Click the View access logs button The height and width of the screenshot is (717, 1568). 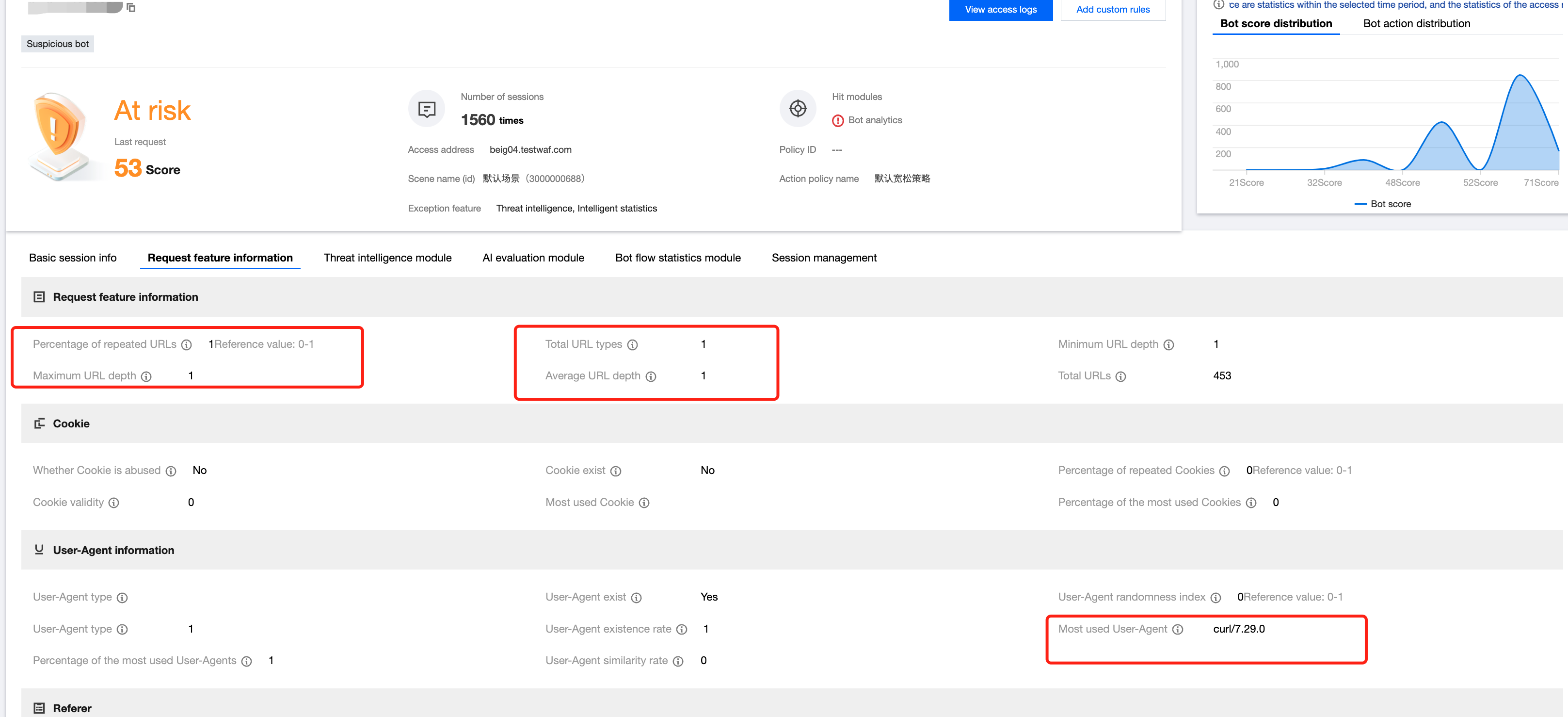coord(1000,10)
